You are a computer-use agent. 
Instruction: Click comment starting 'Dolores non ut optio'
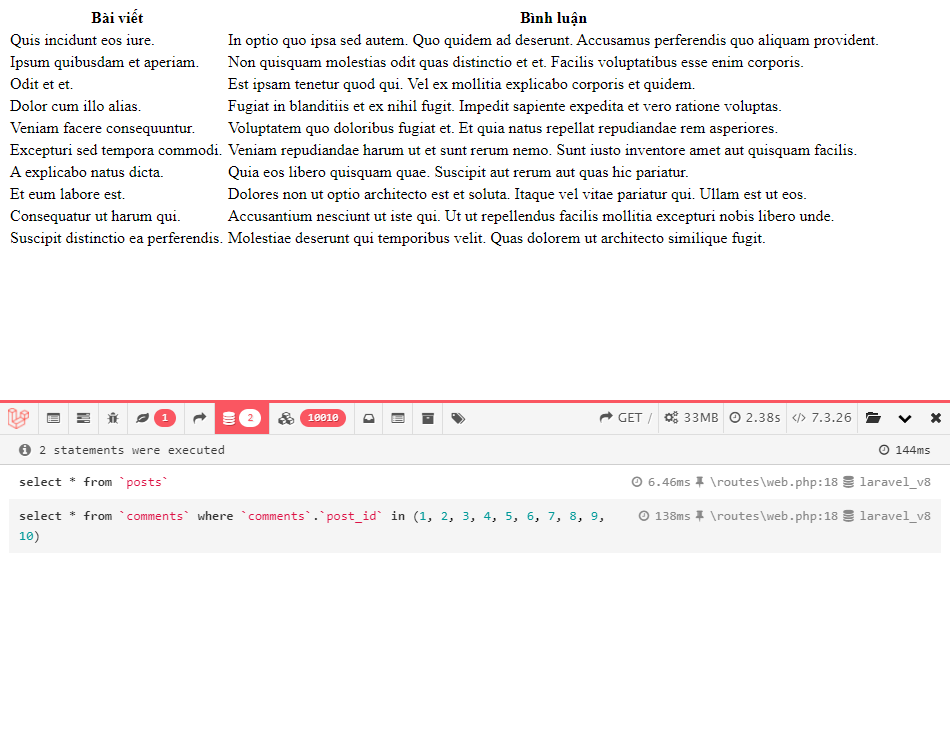pyautogui.click(x=517, y=194)
